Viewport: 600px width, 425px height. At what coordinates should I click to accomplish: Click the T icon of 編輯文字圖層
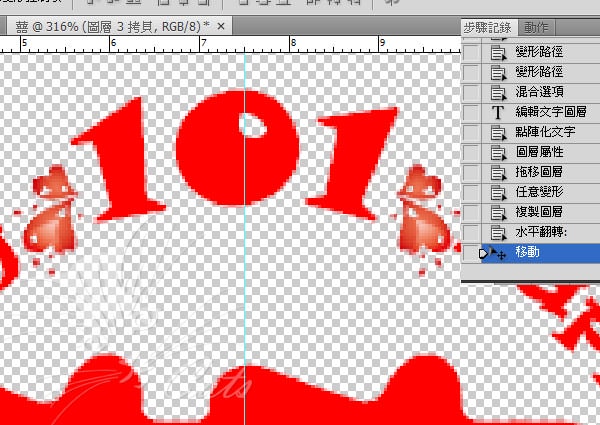click(x=497, y=112)
